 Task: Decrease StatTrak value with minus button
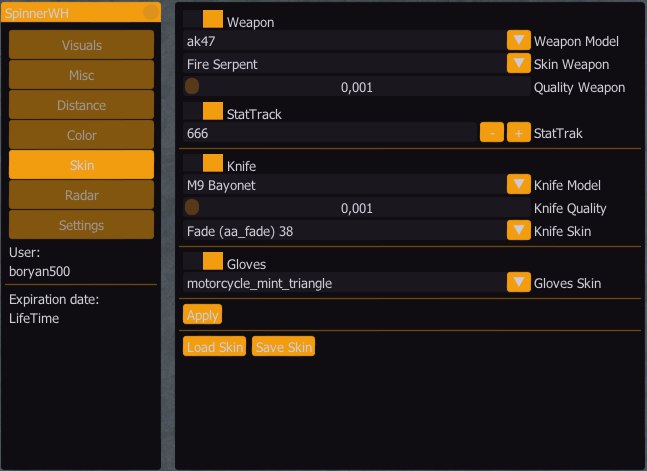(x=492, y=133)
